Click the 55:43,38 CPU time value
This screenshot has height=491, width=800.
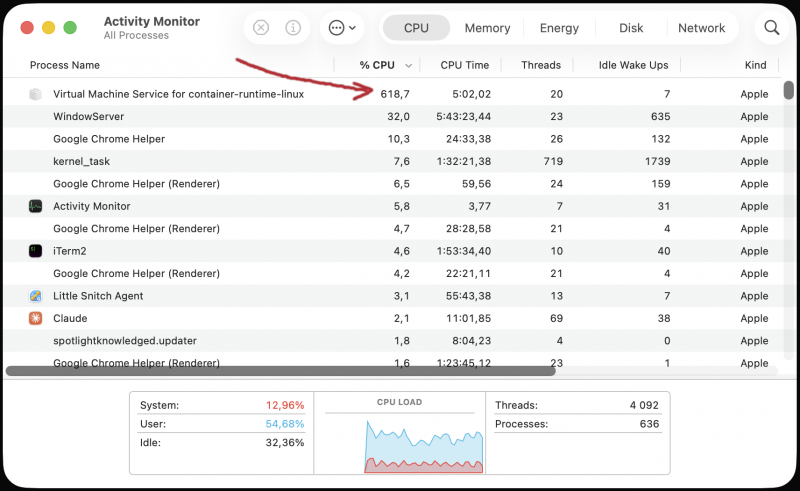pyautogui.click(x=468, y=296)
